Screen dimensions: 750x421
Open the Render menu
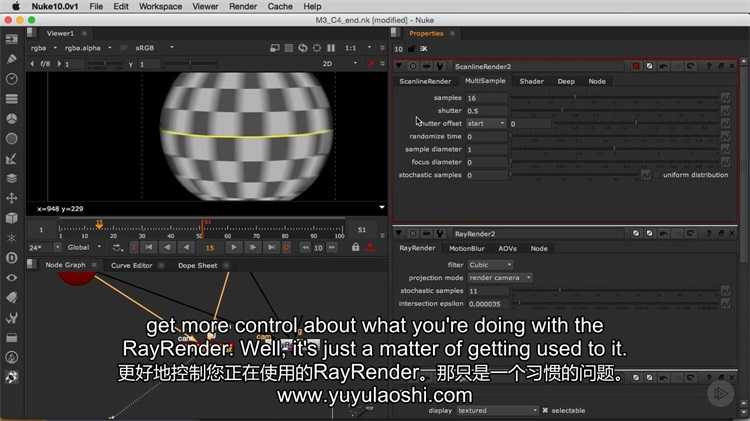tap(243, 6)
